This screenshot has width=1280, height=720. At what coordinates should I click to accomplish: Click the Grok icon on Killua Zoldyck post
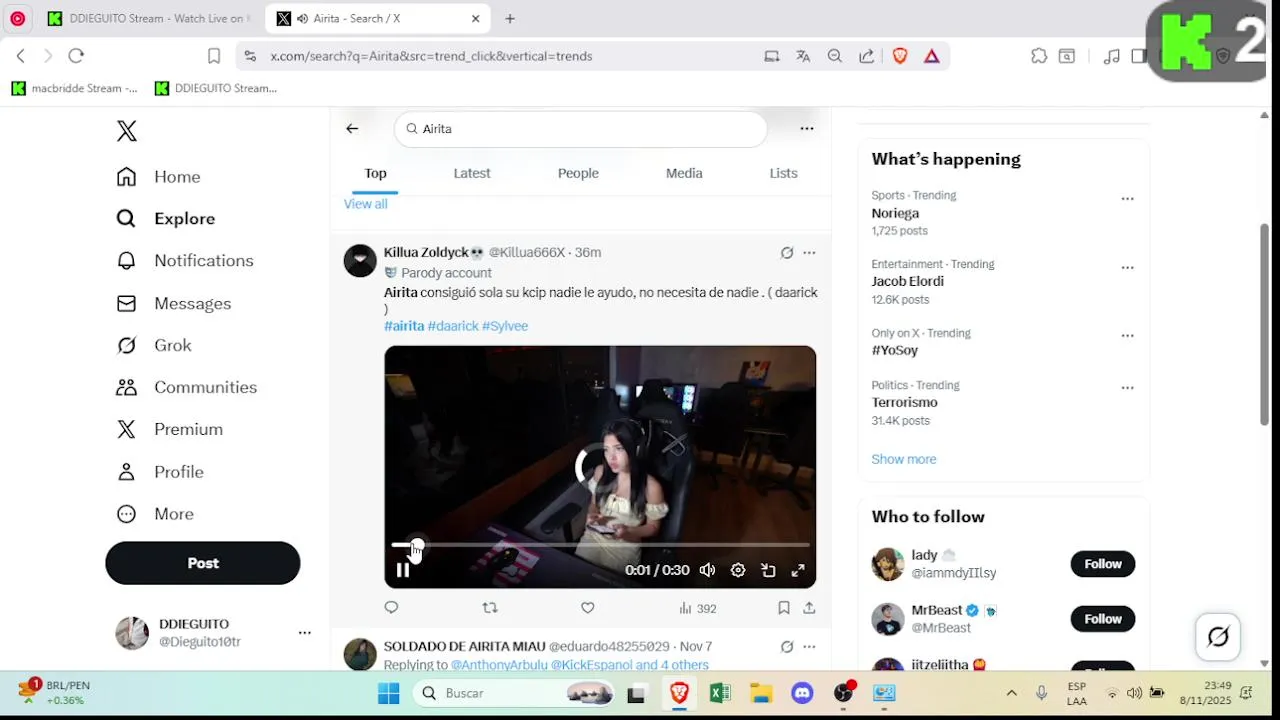click(787, 253)
